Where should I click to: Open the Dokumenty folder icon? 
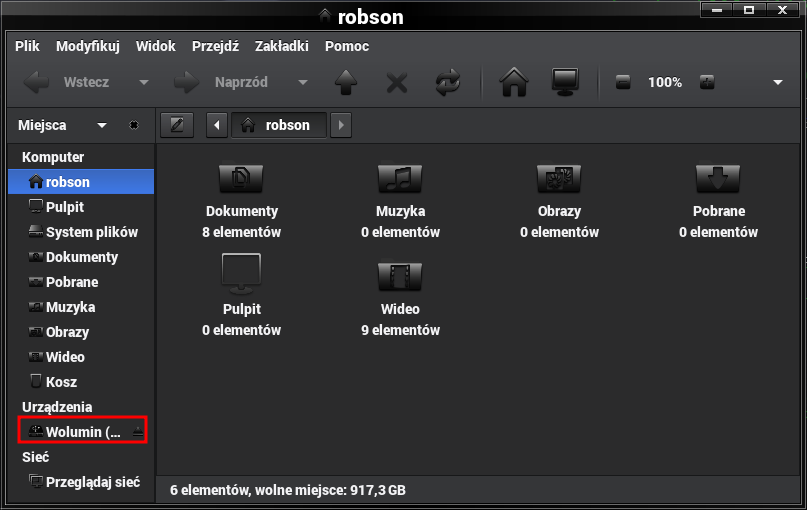(241, 179)
